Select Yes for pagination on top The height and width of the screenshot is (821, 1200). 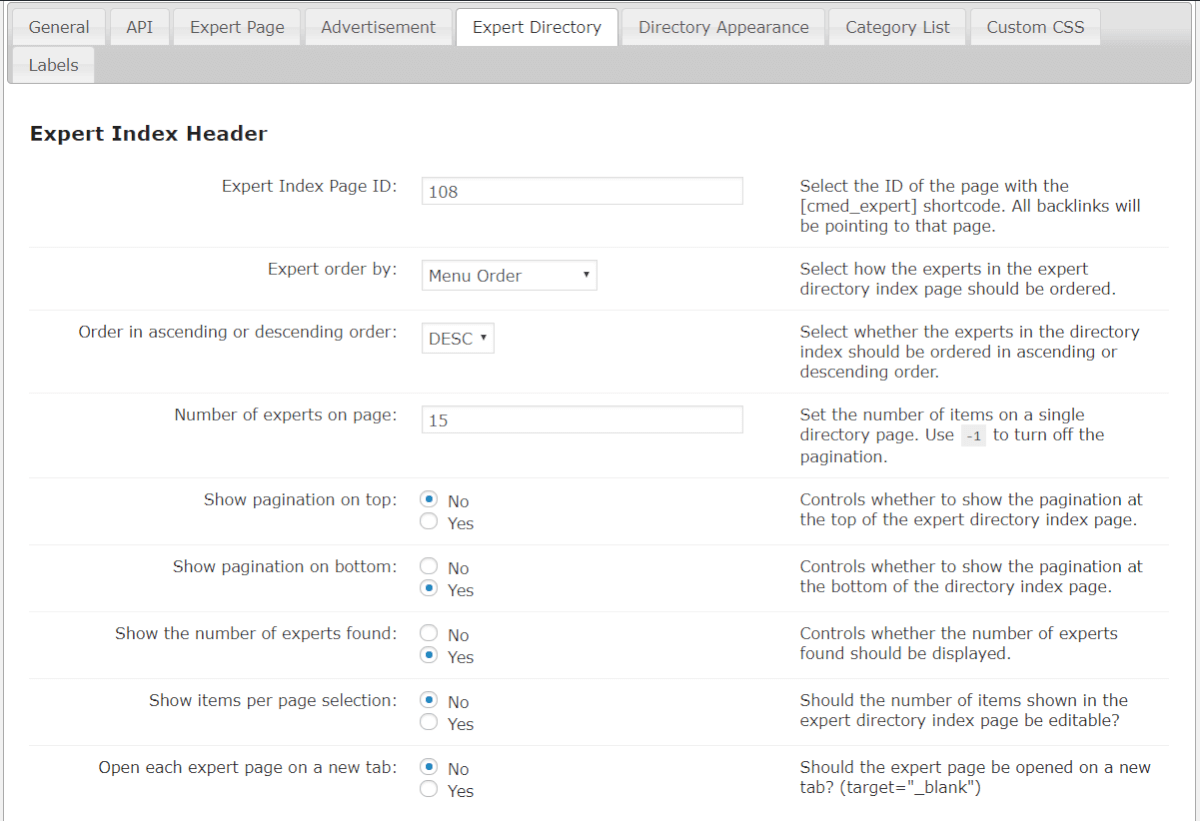(x=429, y=522)
